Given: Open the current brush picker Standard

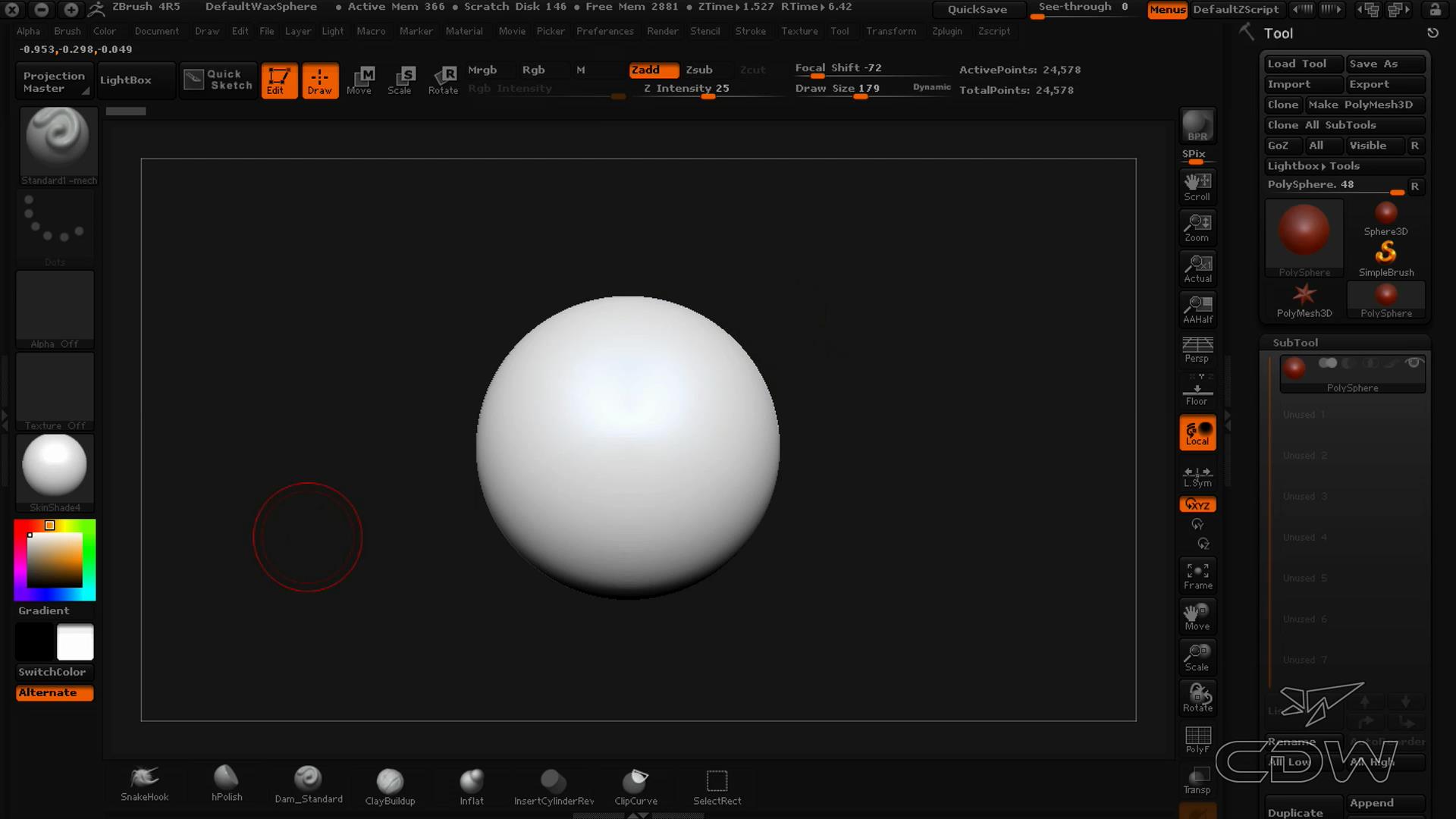Looking at the screenshot, I should pos(58,146).
